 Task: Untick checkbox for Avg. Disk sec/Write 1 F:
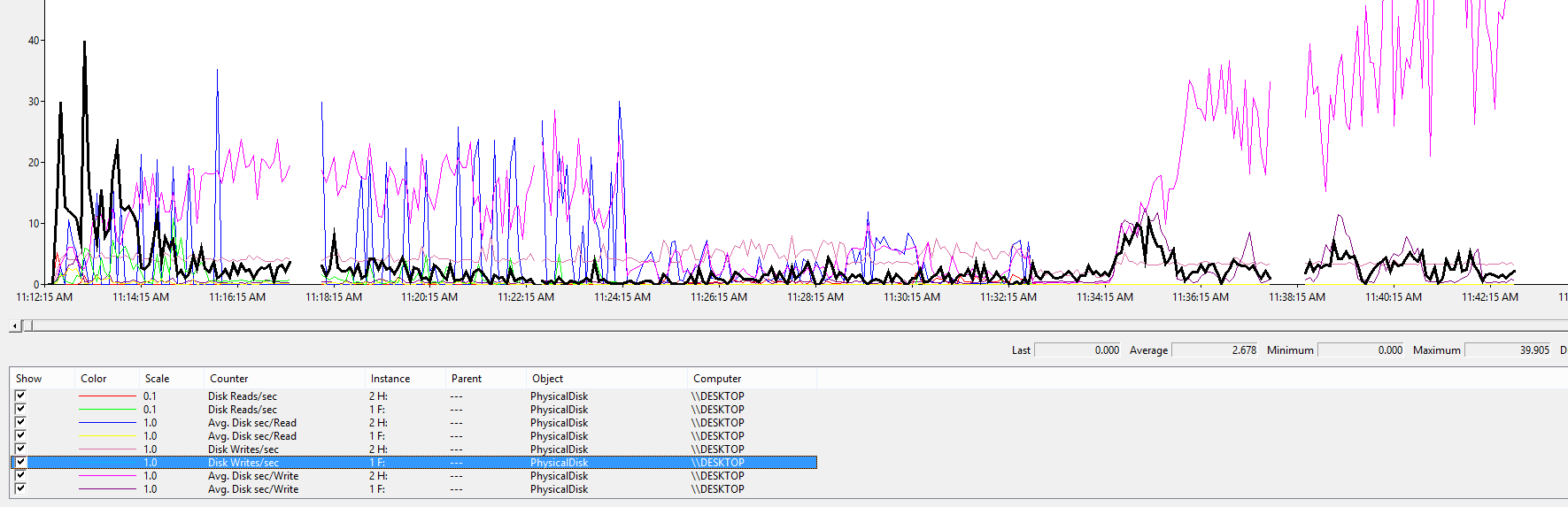[x=20, y=489]
